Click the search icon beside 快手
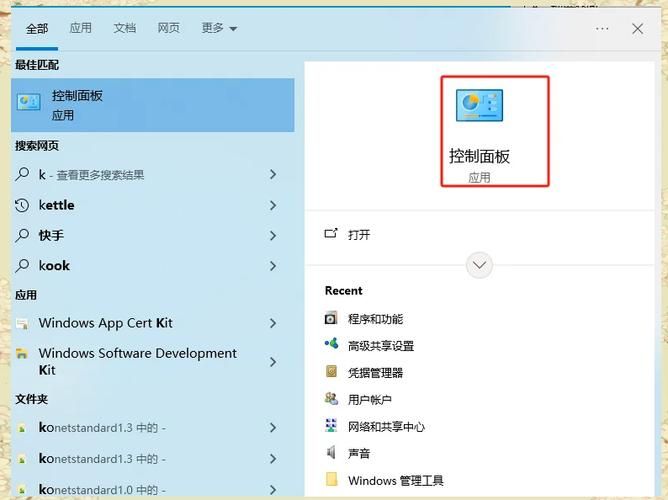668x500 pixels. pyautogui.click(x=22, y=235)
